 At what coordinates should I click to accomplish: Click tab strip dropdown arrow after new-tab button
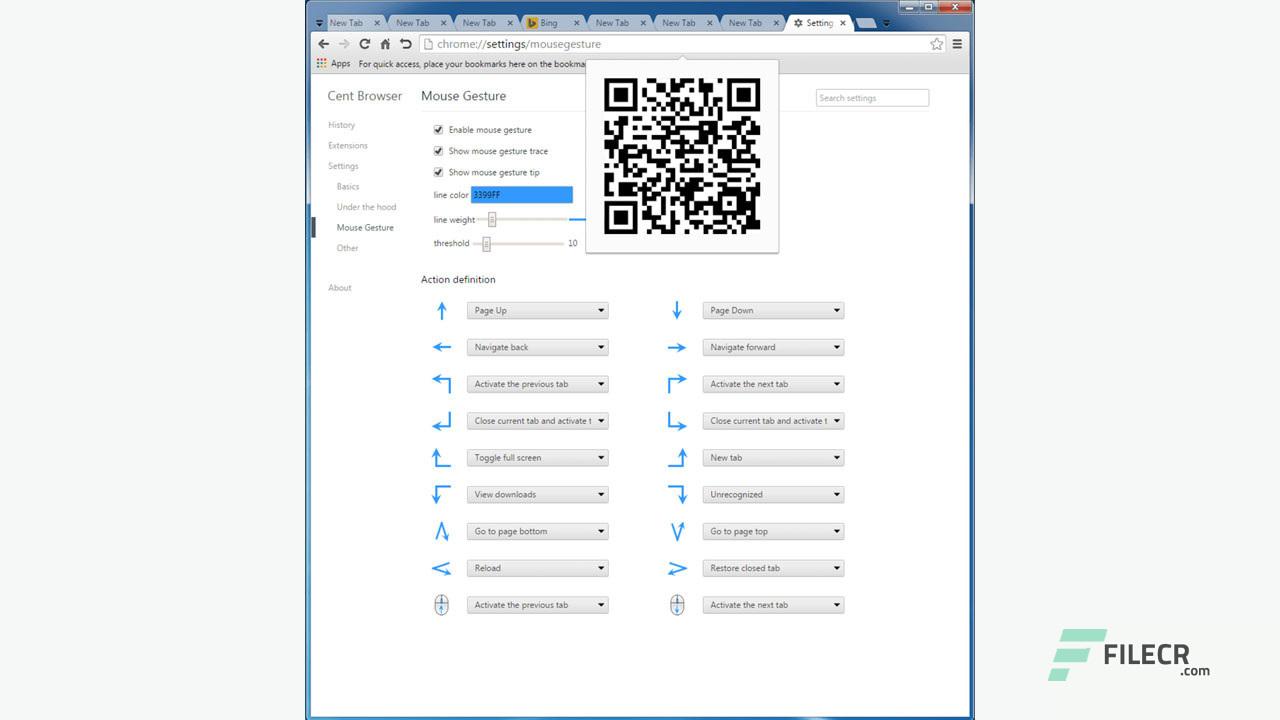(886, 23)
